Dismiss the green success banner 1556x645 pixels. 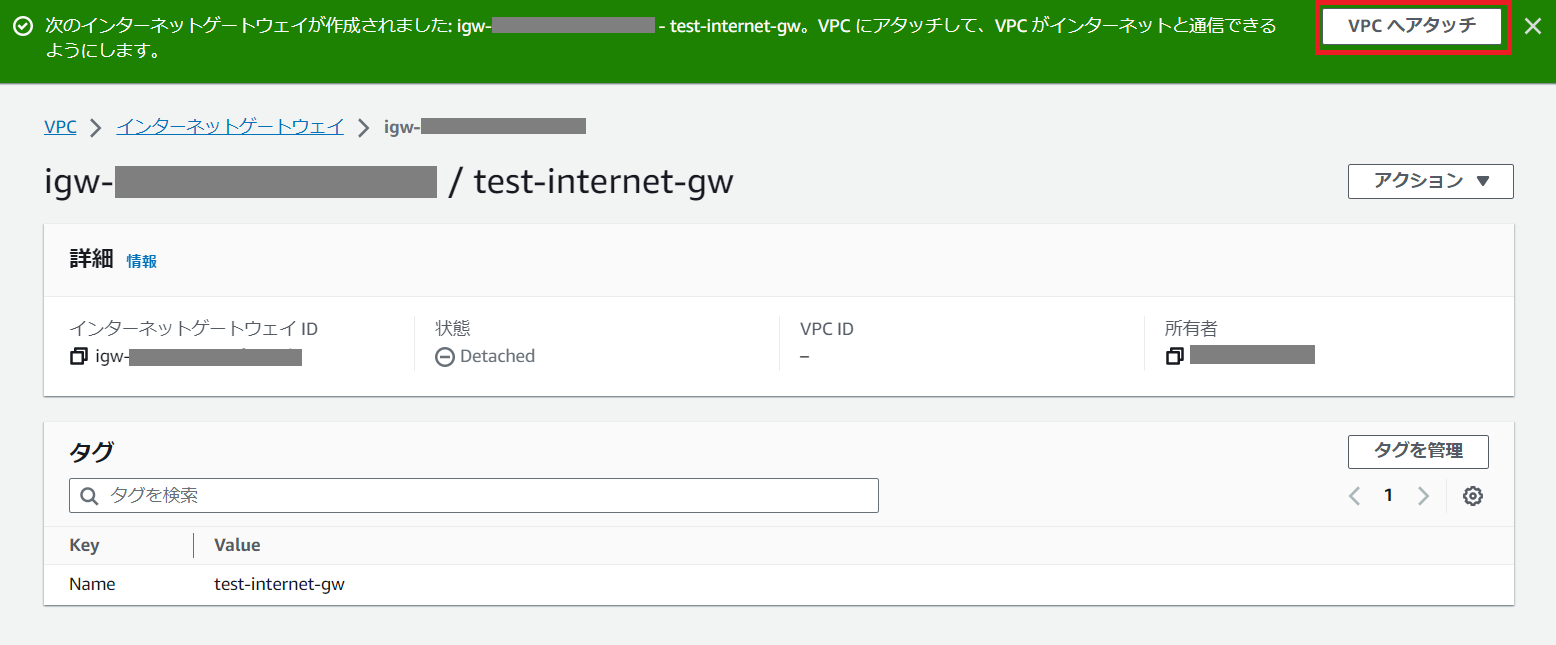pyautogui.click(x=1532, y=26)
